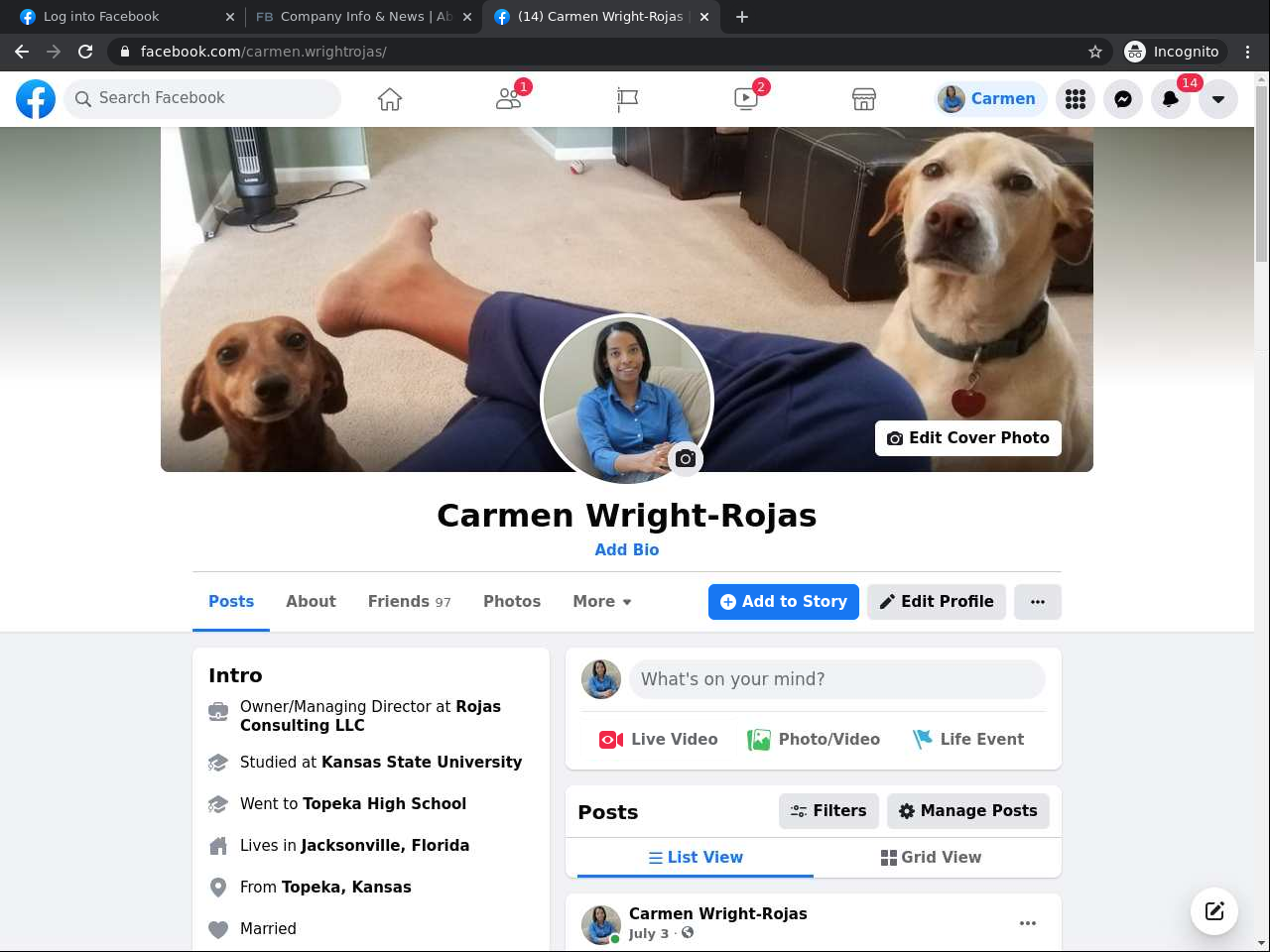Close the Log into Facebook tab
1270x952 pixels.
pos(230,17)
